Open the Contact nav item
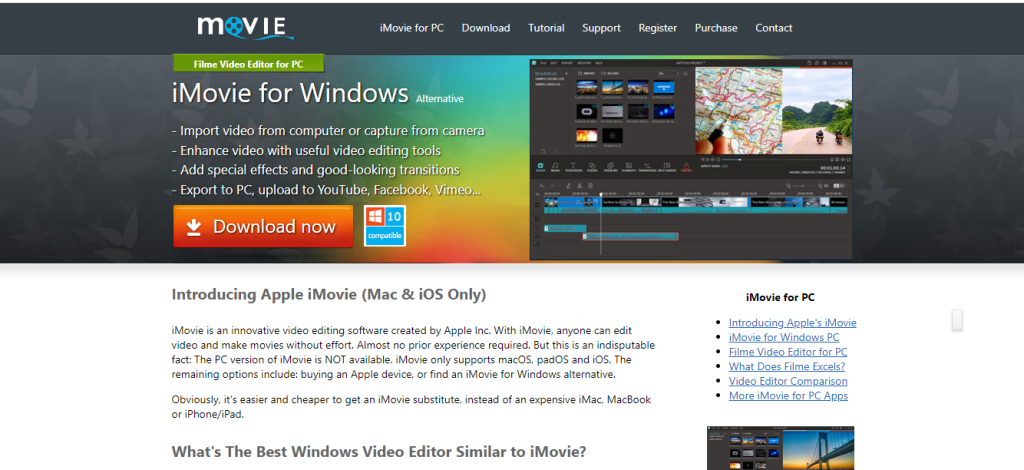This screenshot has height=470, width=1024. pos(774,28)
